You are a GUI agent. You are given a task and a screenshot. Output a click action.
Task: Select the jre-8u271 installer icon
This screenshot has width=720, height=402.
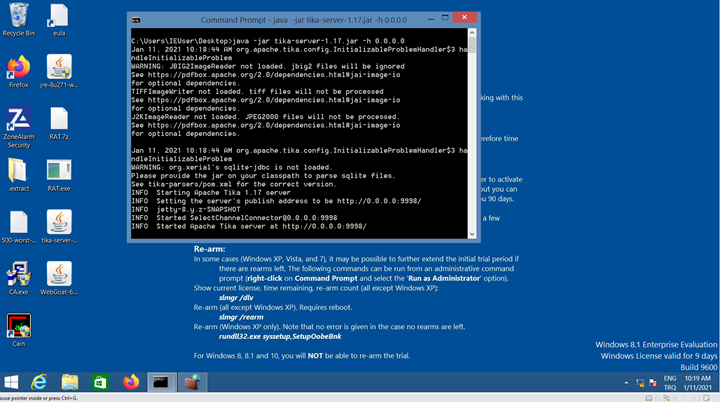(x=59, y=72)
